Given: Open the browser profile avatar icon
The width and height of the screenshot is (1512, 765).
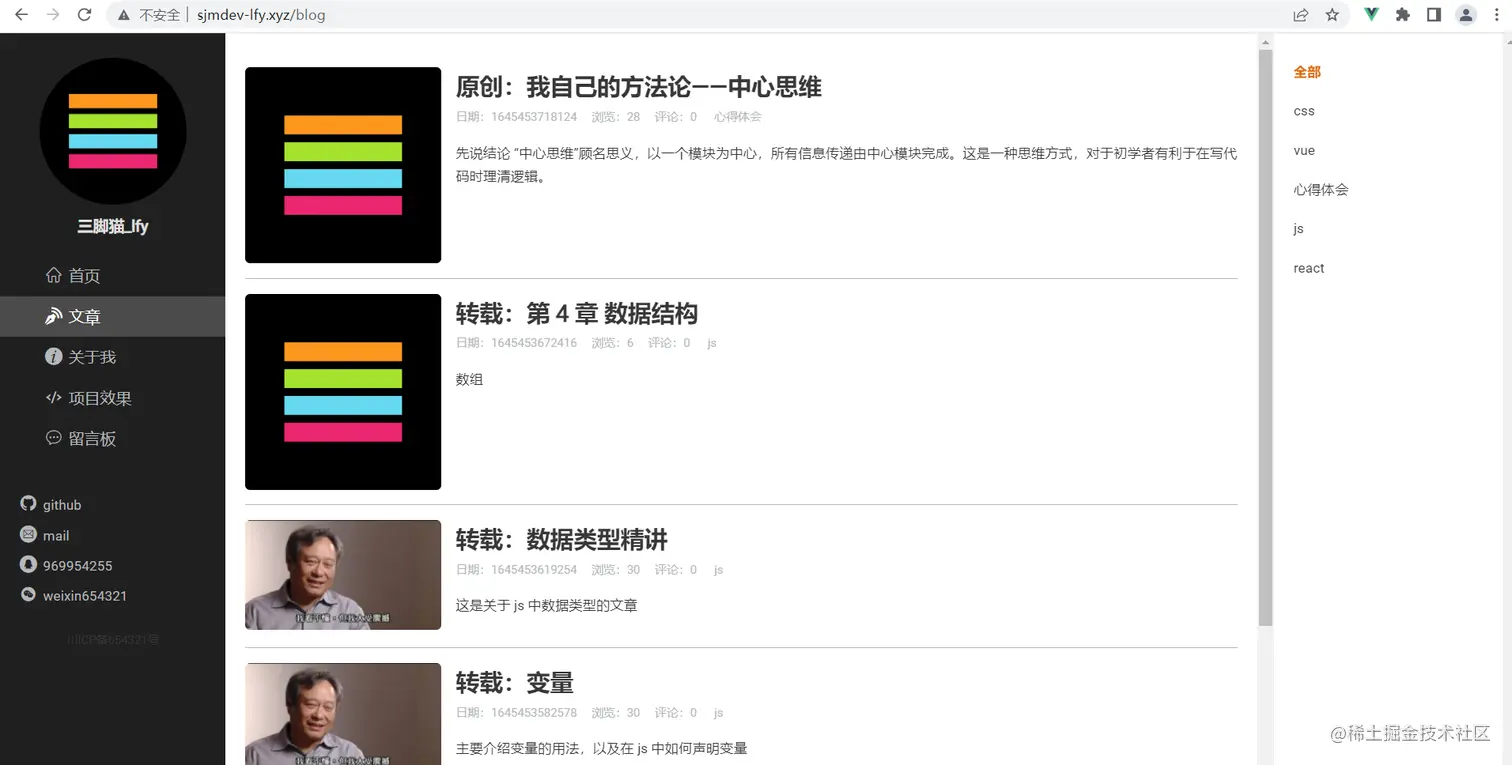Looking at the screenshot, I should point(1466,15).
